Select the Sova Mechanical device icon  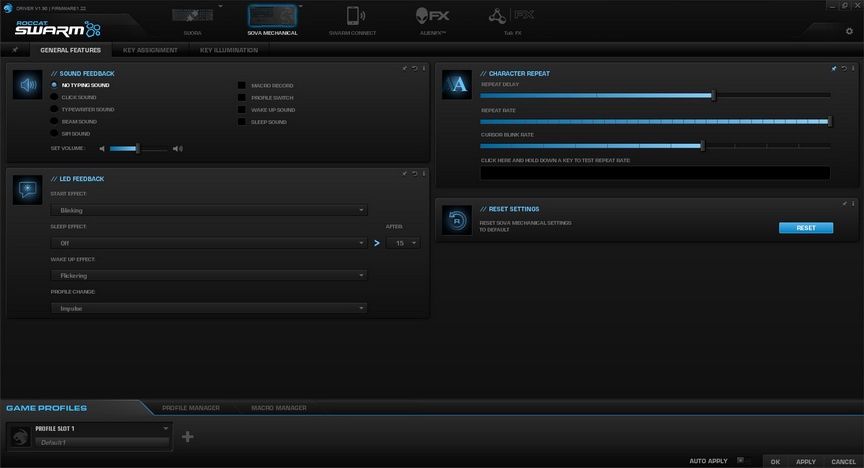click(x=272, y=16)
